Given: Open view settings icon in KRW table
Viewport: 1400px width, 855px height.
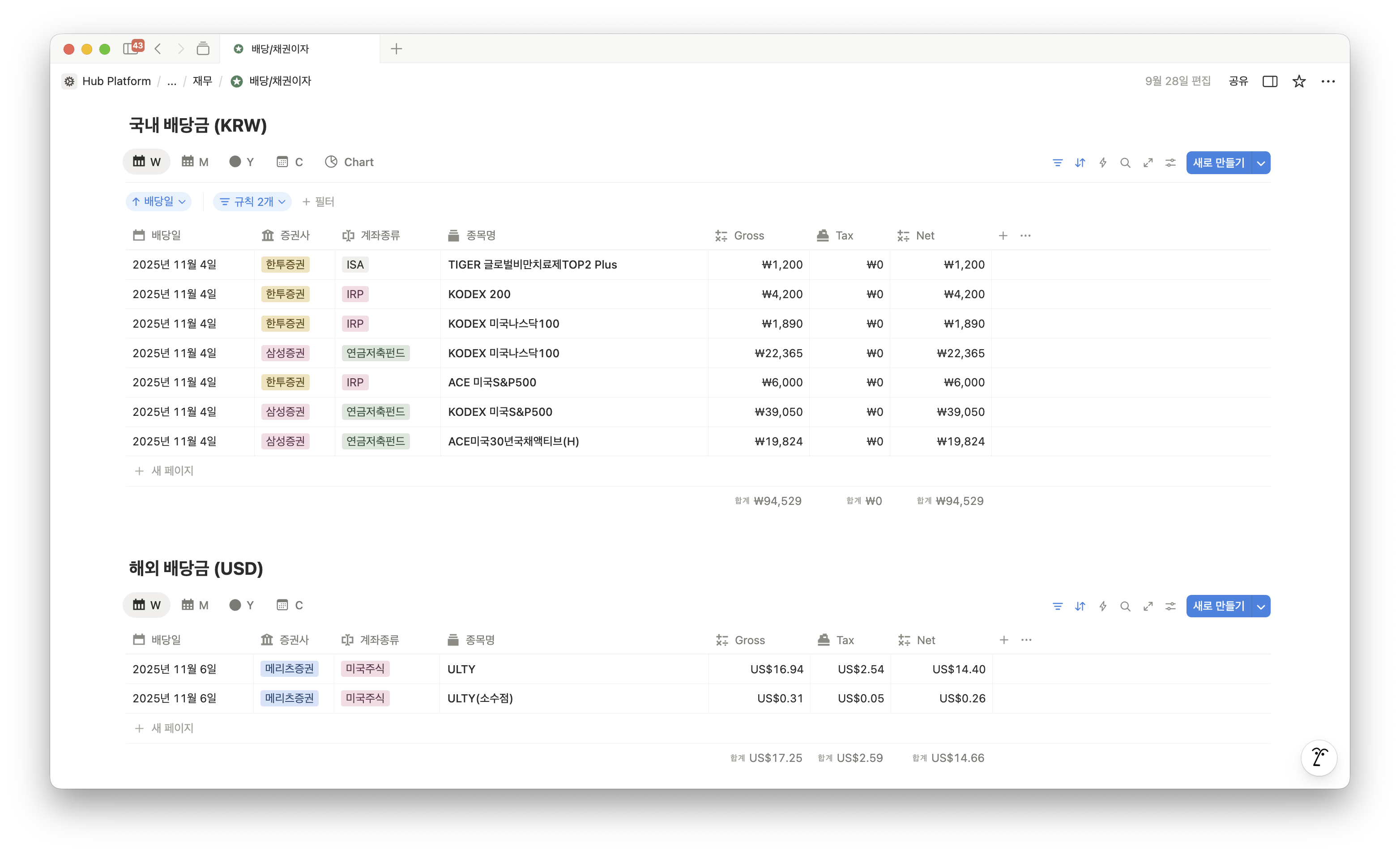Looking at the screenshot, I should click(1170, 163).
